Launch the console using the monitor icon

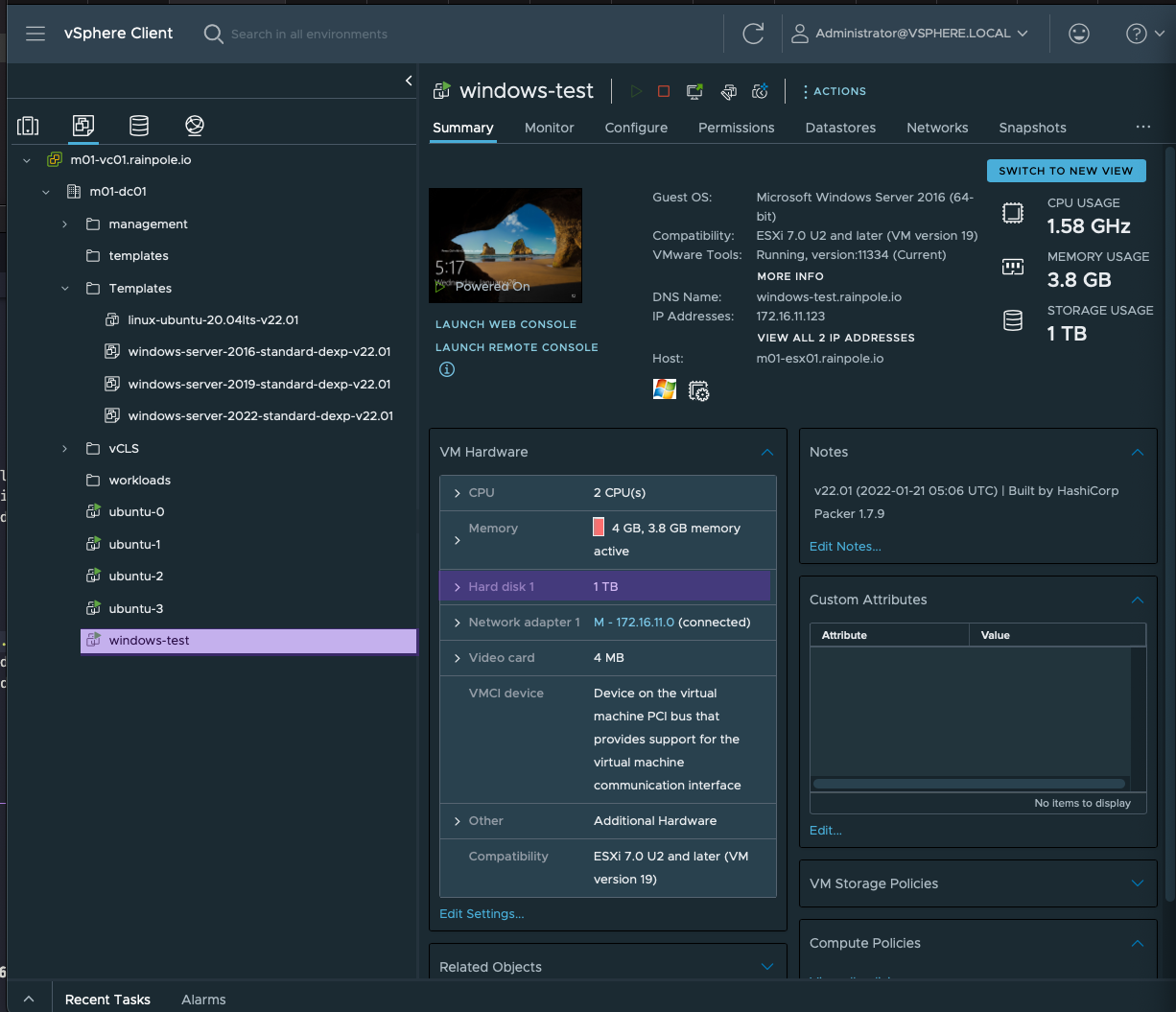pos(694,91)
